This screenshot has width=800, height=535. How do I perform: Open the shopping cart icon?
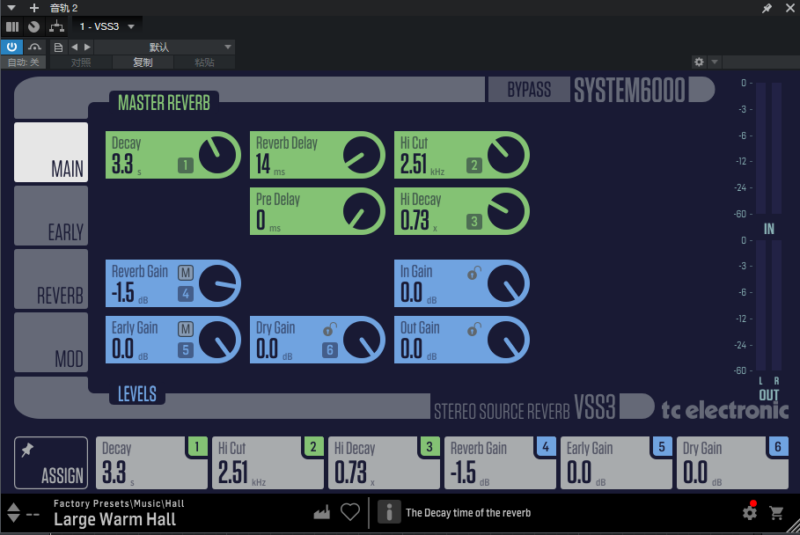[x=776, y=513]
